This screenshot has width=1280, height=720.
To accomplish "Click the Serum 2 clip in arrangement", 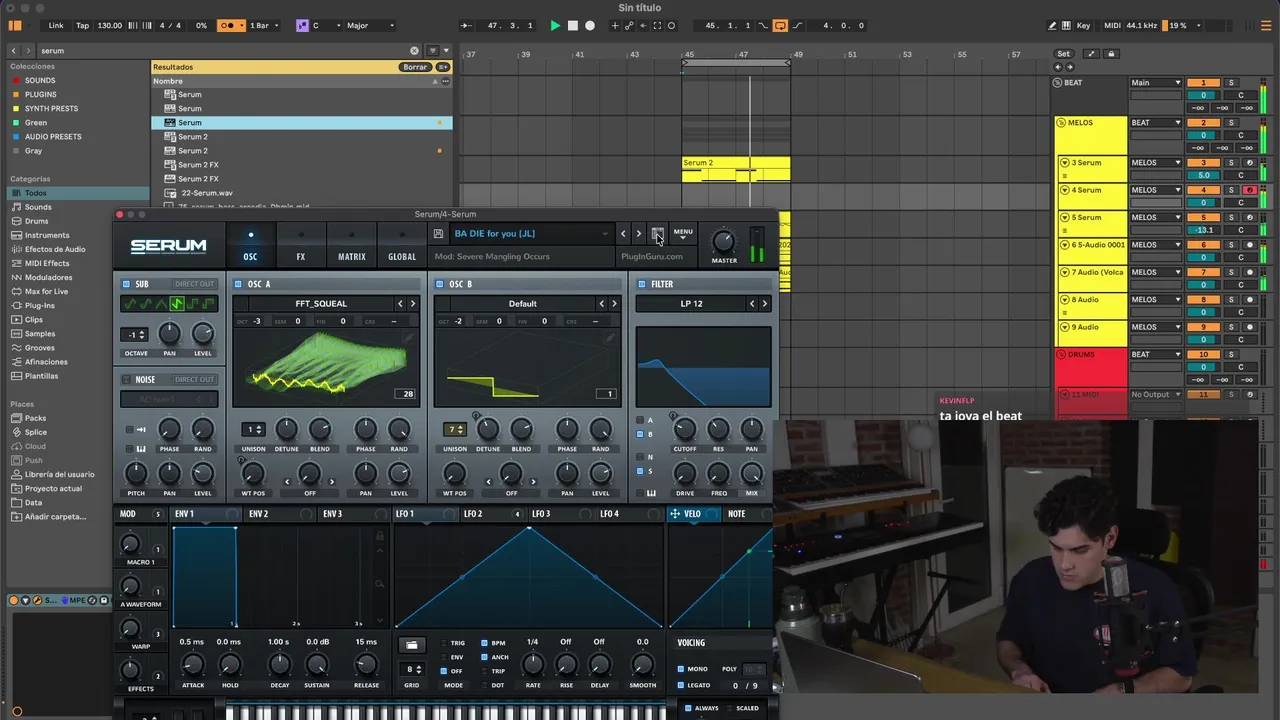I will pyautogui.click(x=736, y=169).
